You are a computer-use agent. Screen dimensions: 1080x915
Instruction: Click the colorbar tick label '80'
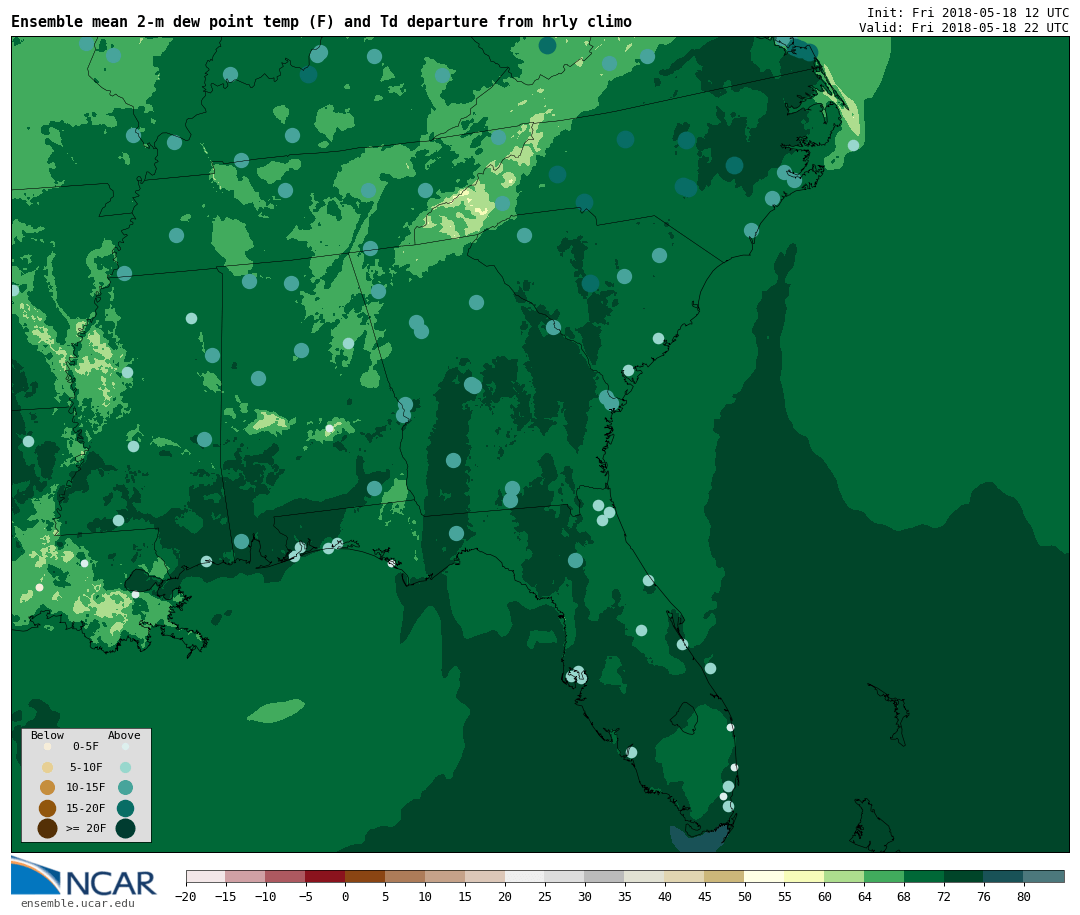point(1024,896)
